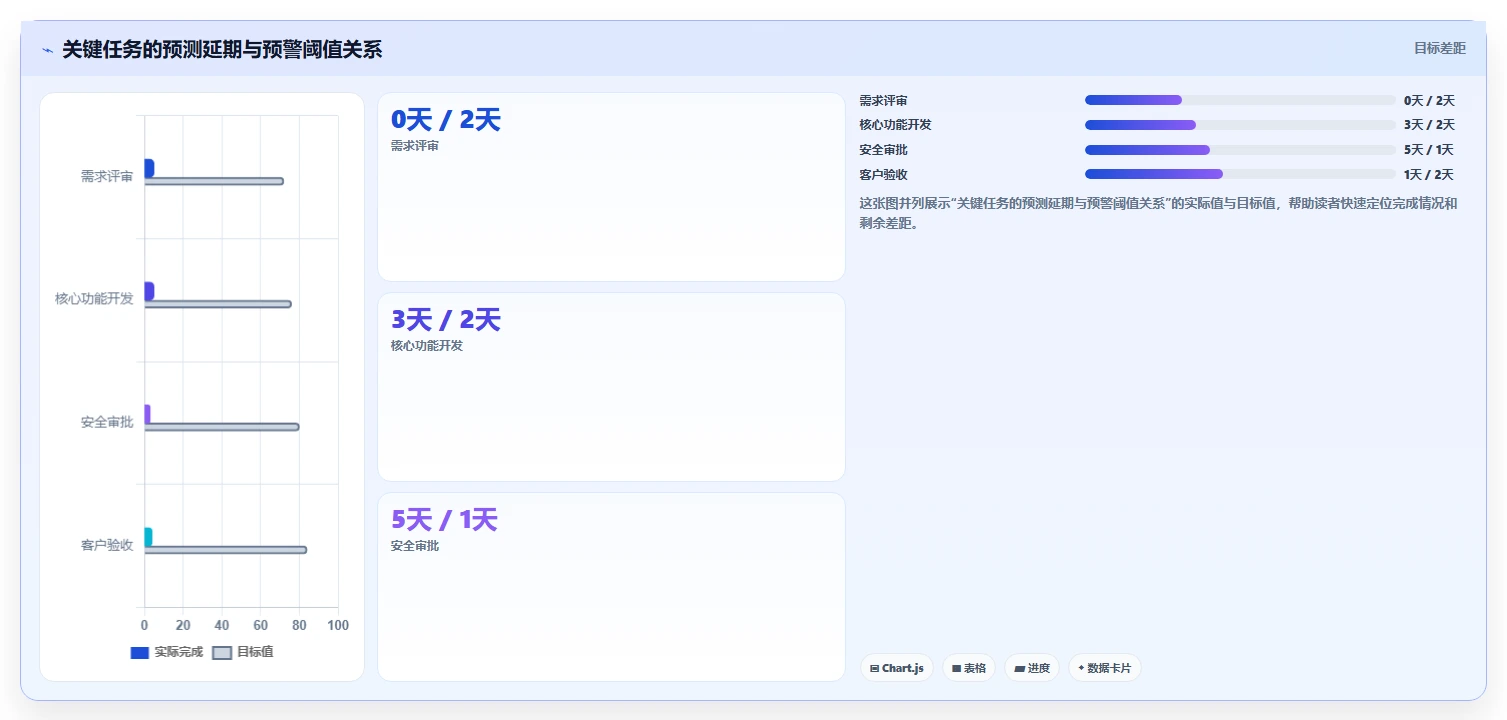Screen dimensions: 1507x720
Task: Select the Chart.js tag chip
Action: (897, 668)
